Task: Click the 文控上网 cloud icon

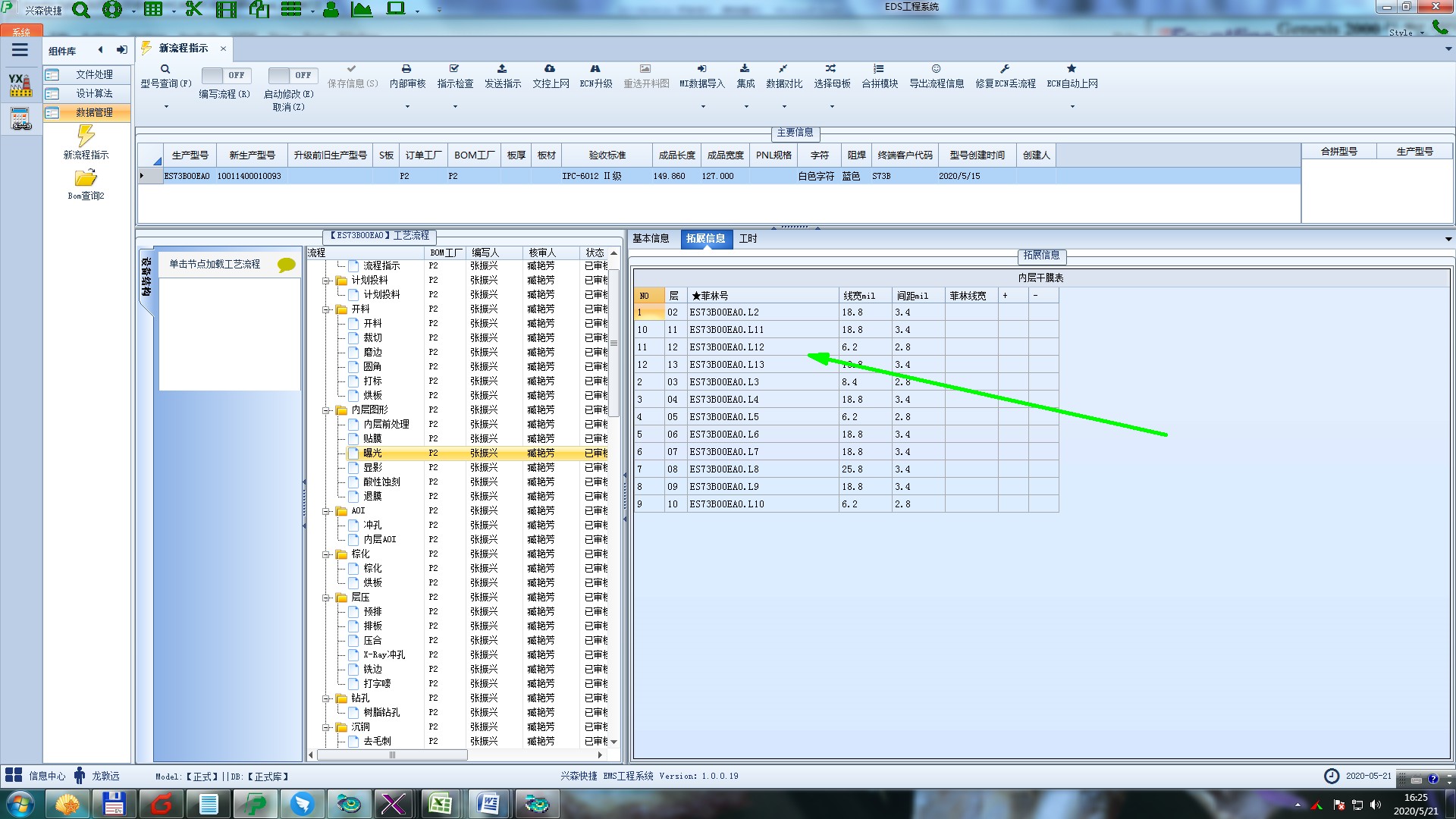Action: click(x=550, y=69)
